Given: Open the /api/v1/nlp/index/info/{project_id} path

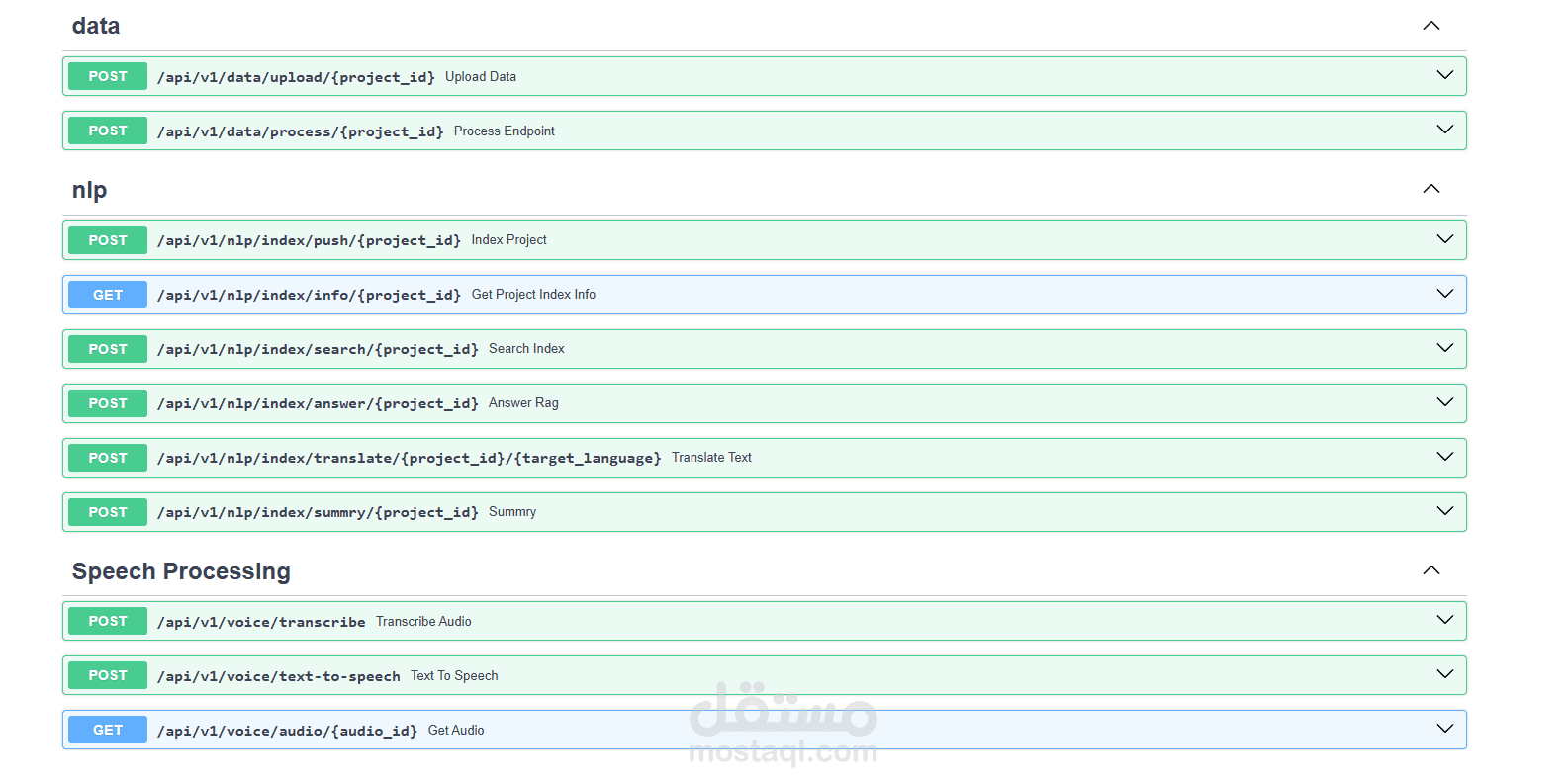Looking at the screenshot, I should pos(309,295).
